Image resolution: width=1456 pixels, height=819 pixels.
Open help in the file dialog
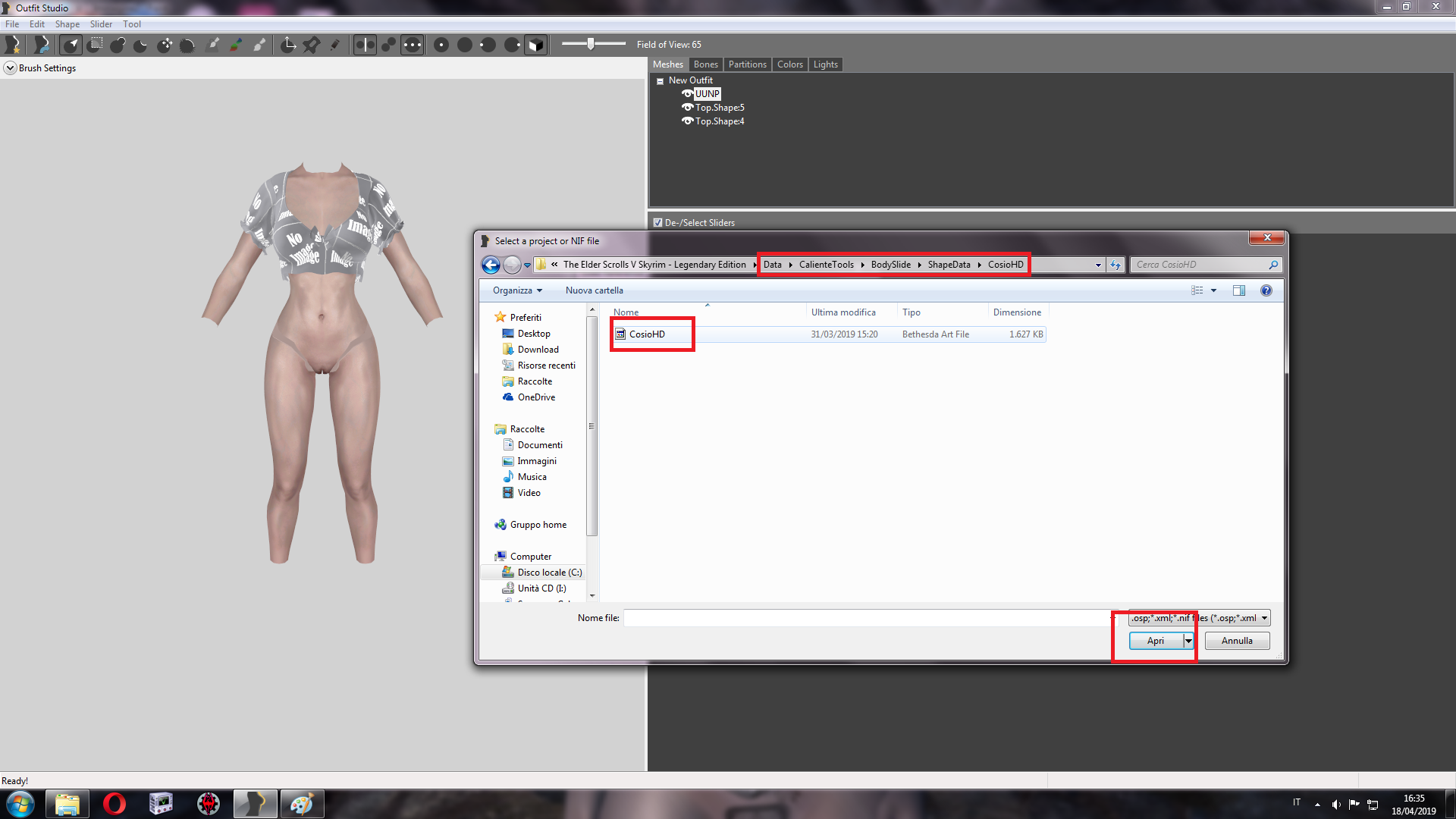(1266, 290)
